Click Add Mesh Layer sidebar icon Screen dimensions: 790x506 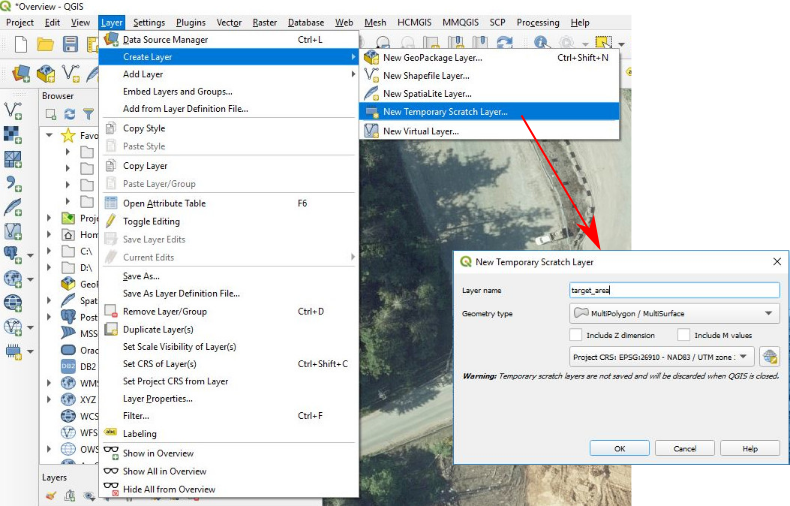(13, 159)
